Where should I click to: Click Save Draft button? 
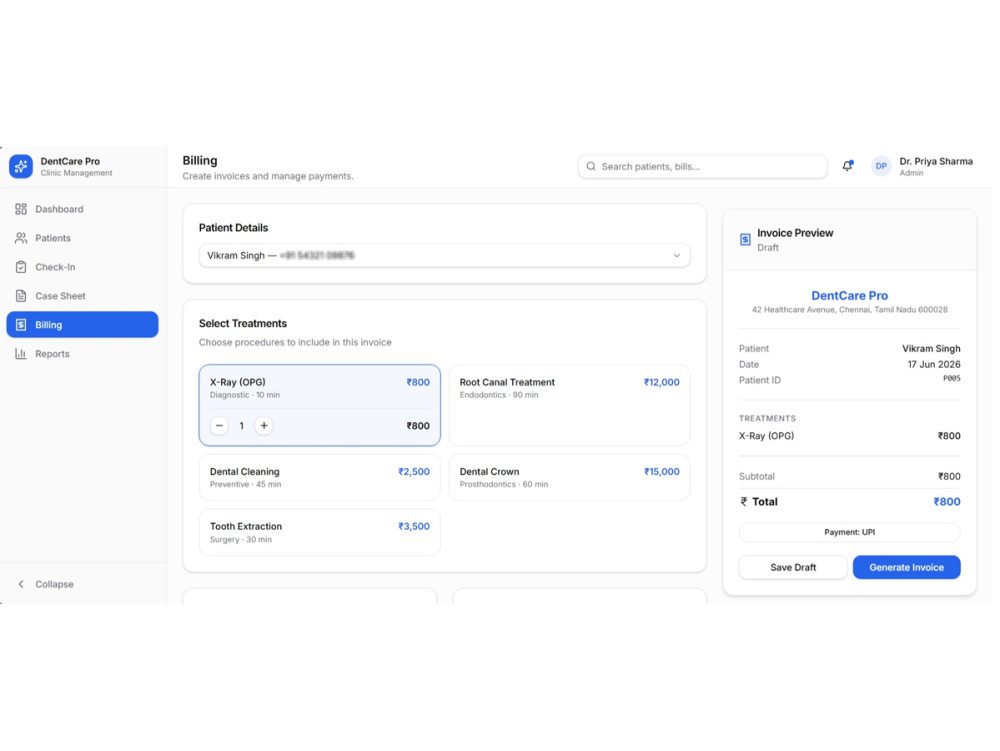point(793,567)
